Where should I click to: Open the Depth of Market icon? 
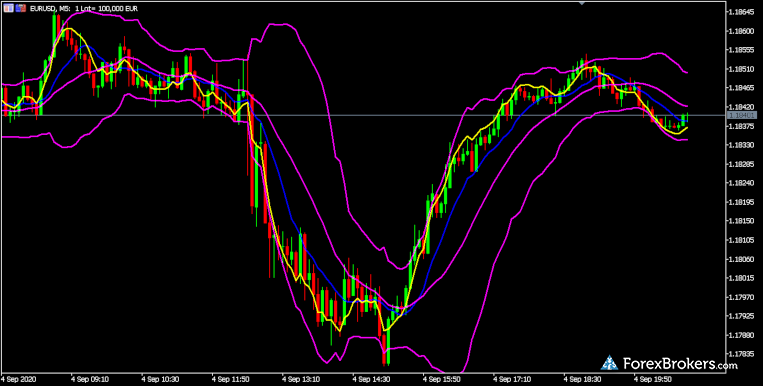[x=21, y=8]
